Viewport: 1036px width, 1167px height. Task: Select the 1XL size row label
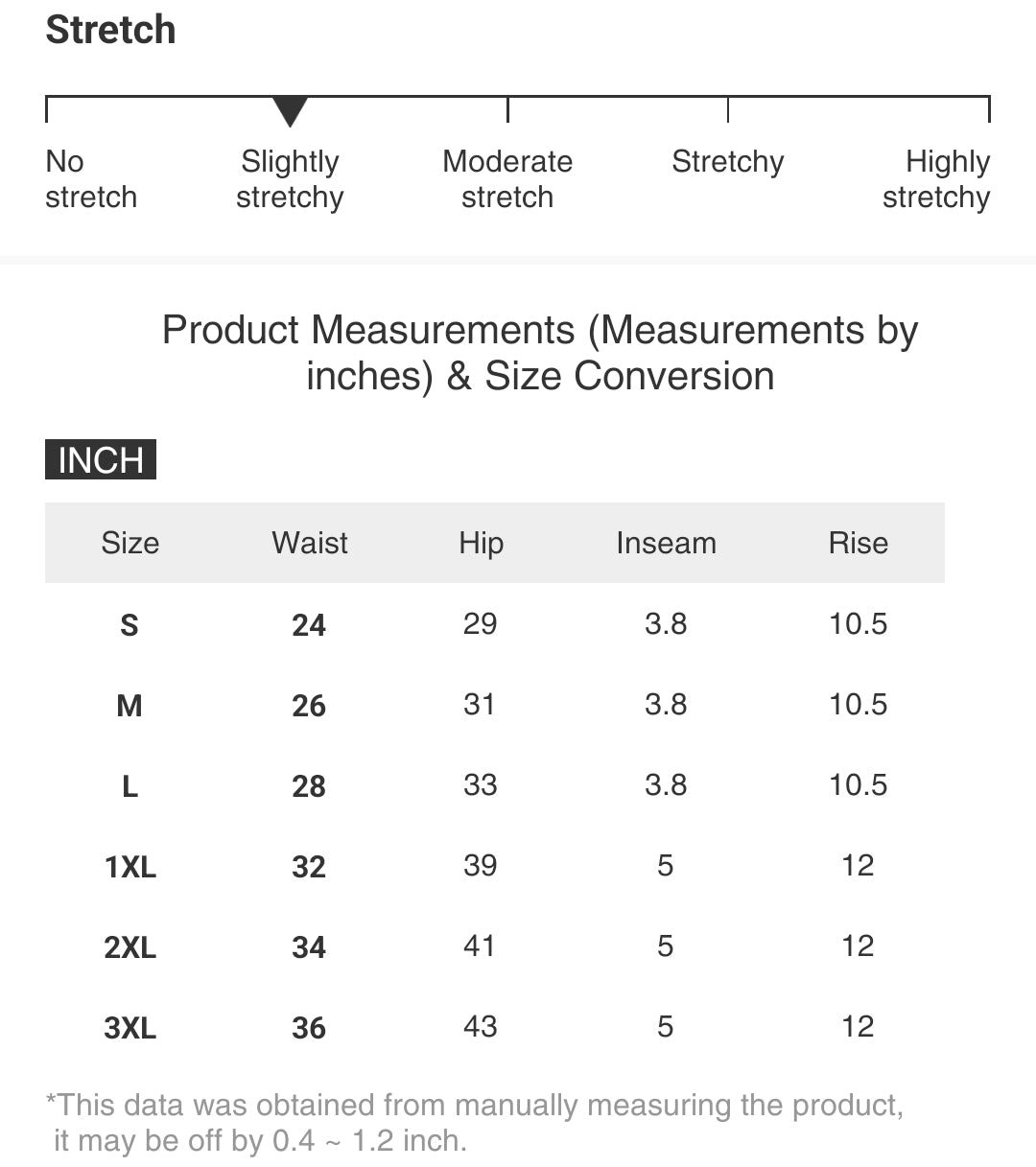tap(130, 867)
